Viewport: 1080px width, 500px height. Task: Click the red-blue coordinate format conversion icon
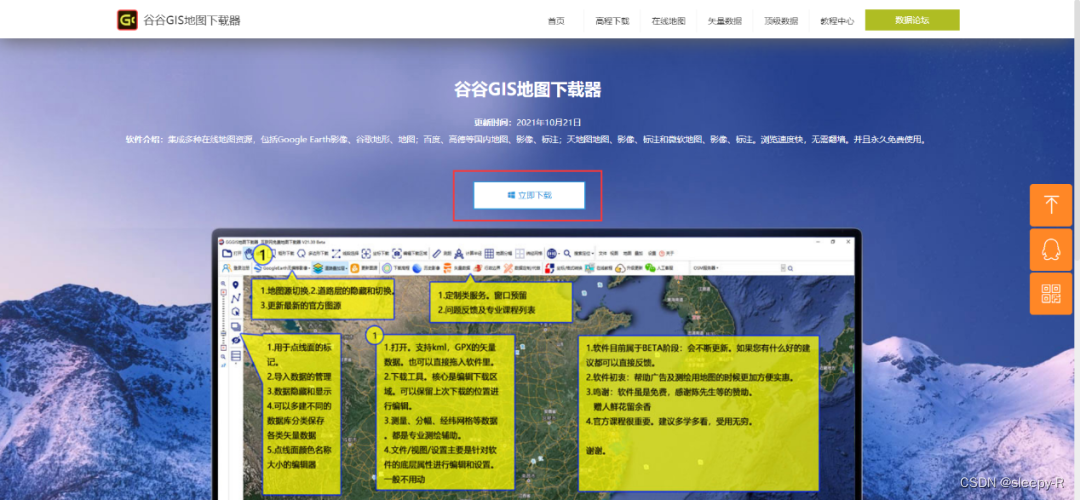point(549,268)
